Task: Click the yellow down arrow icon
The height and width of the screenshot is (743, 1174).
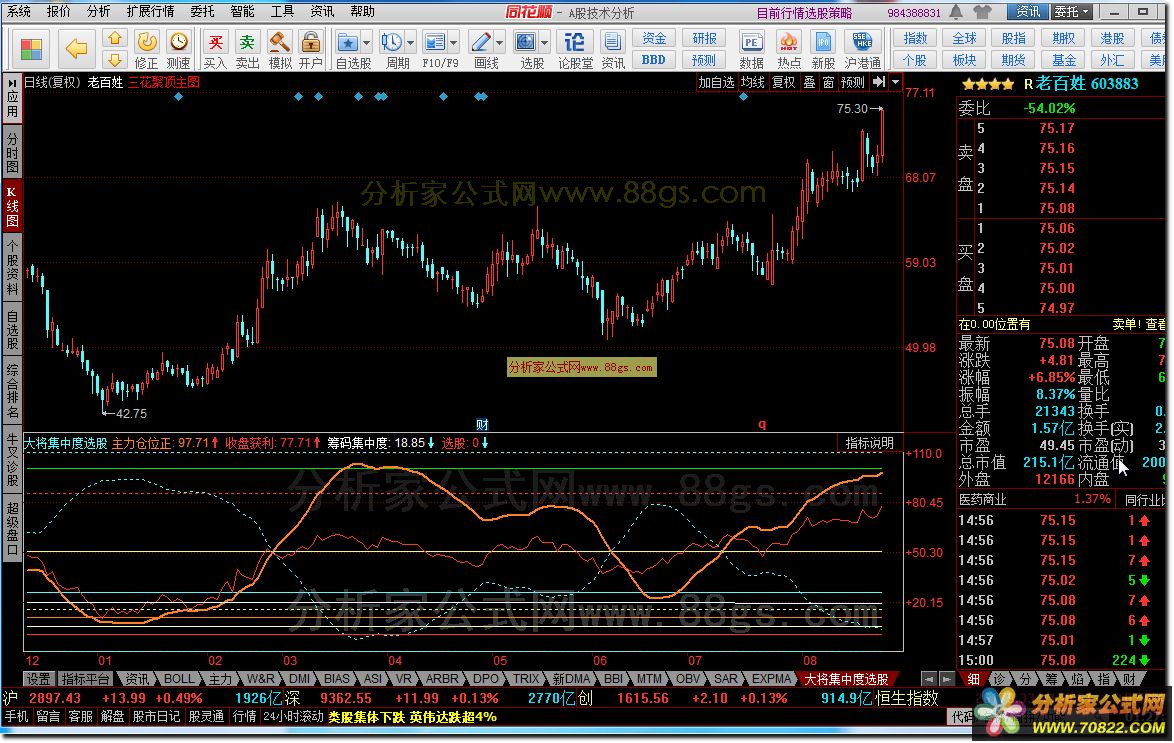Action: pos(114,59)
